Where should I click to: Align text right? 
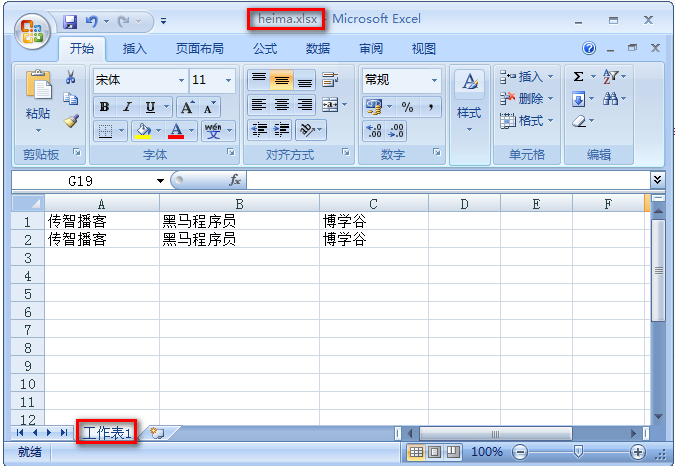(x=305, y=105)
